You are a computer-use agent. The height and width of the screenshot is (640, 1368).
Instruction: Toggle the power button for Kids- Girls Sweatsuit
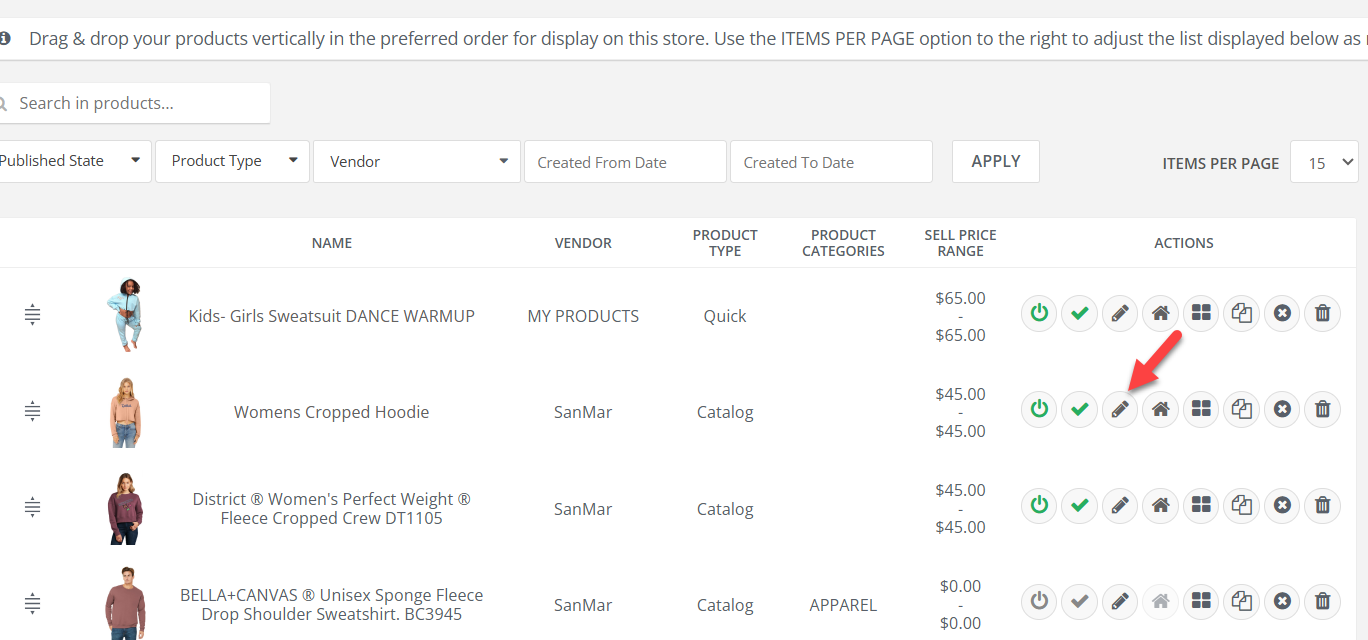(1039, 313)
